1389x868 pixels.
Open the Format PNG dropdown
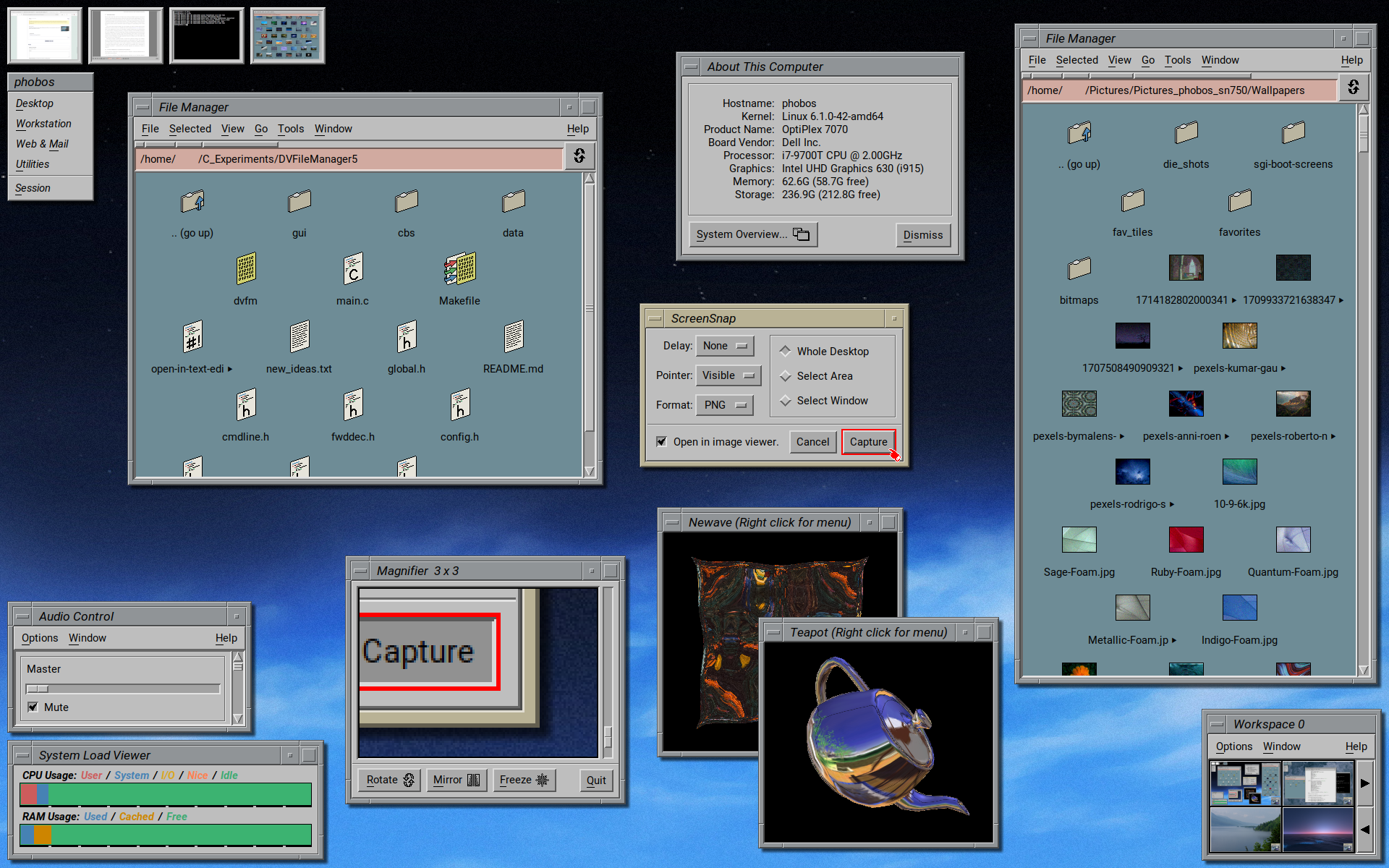click(725, 405)
